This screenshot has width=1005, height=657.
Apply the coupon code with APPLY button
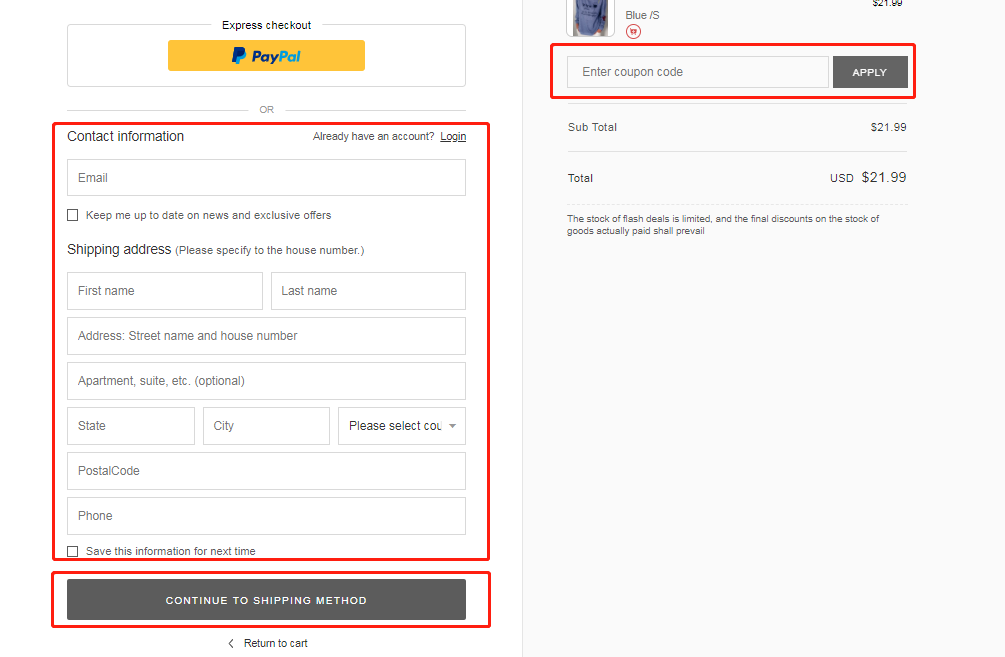[x=869, y=72]
